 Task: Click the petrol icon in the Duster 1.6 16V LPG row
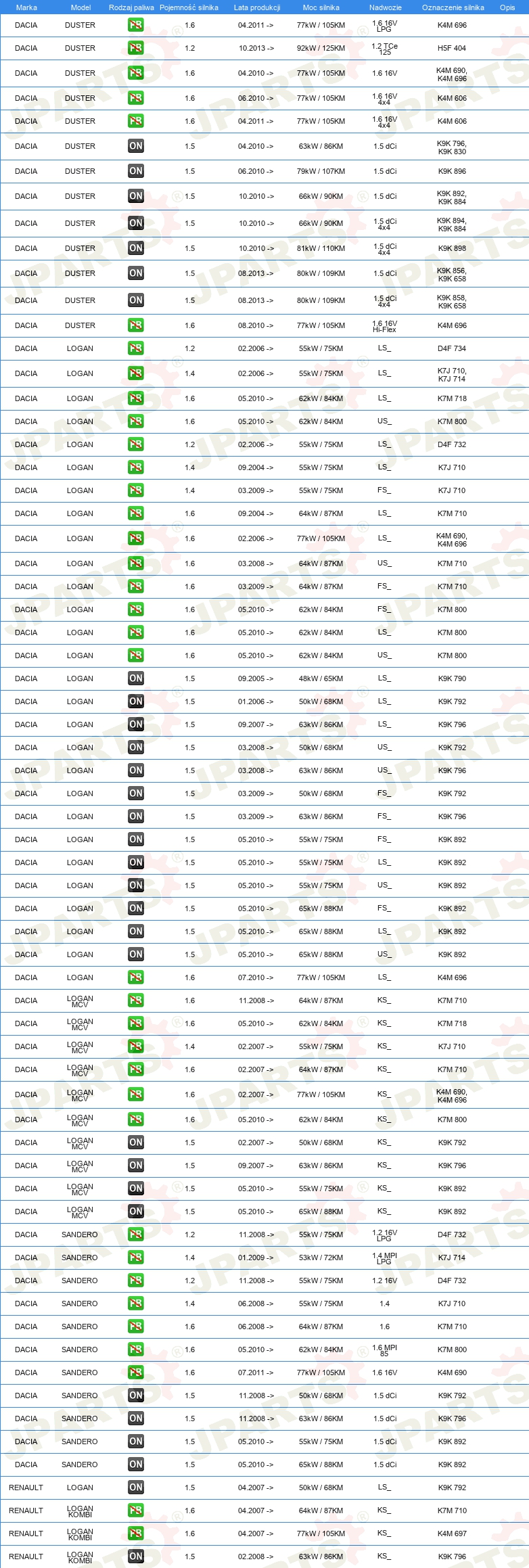pos(136,25)
